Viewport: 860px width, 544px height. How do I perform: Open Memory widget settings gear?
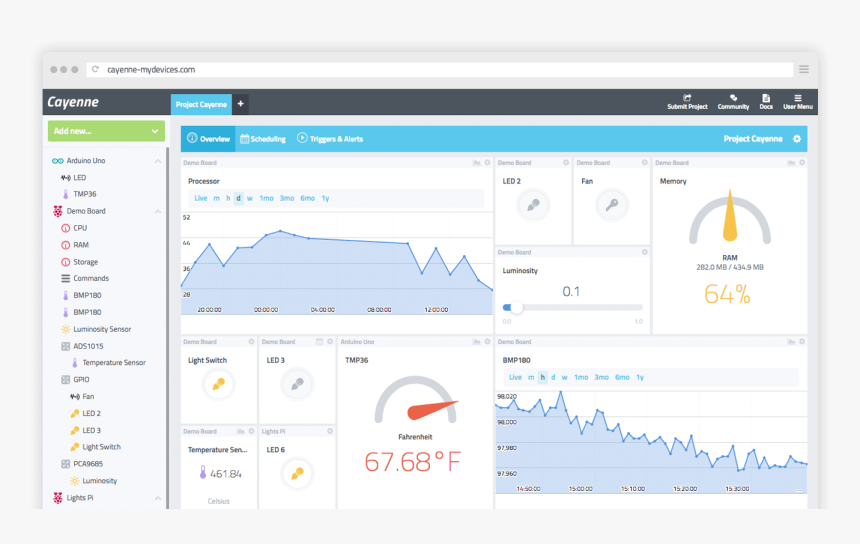pyautogui.click(x=802, y=162)
